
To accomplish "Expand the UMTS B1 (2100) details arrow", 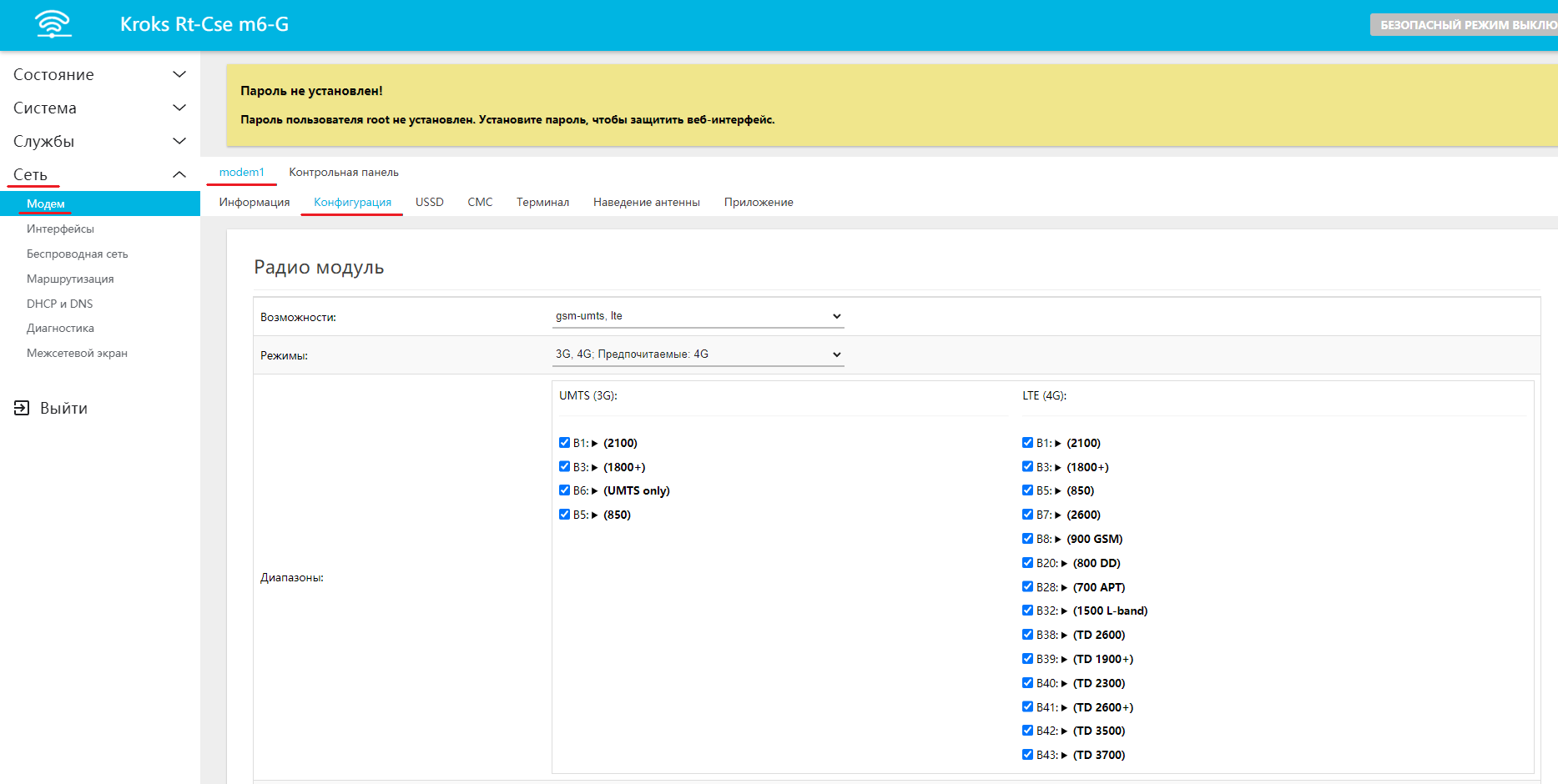I will coord(595,444).
